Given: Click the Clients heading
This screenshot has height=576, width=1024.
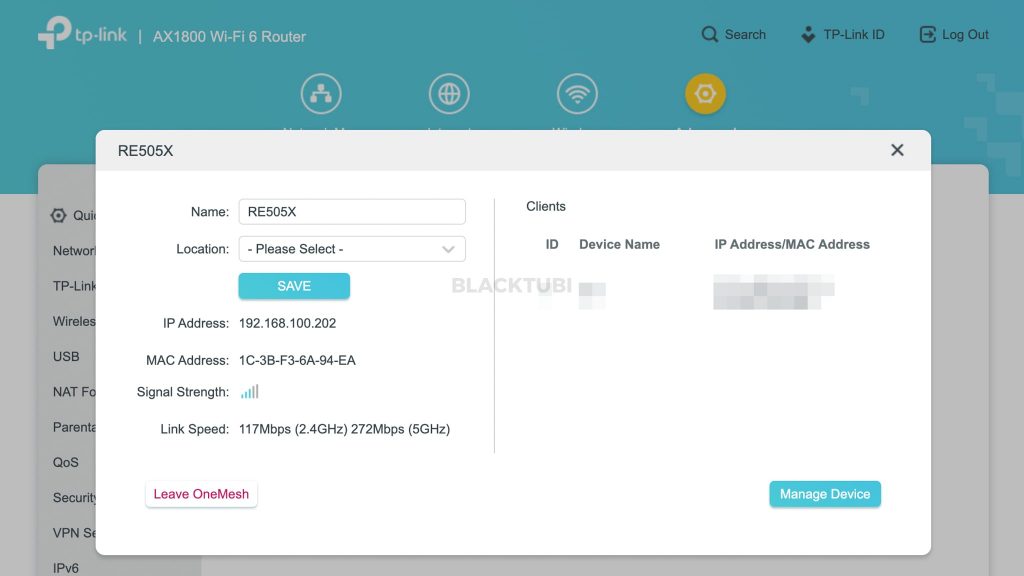Looking at the screenshot, I should click(546, 206).
